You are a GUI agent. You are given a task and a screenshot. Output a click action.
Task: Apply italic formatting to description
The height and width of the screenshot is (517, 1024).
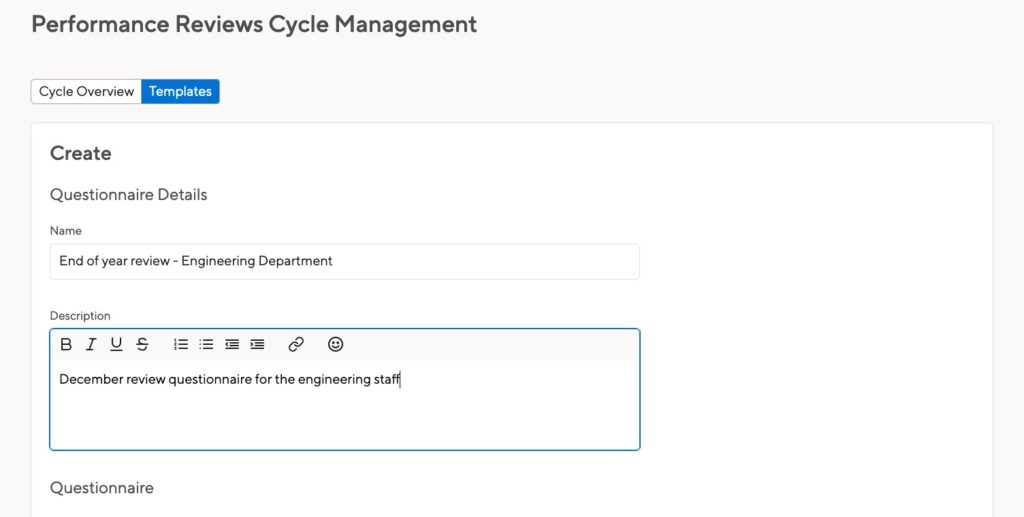pyautogui.click(x=91, y=345)
